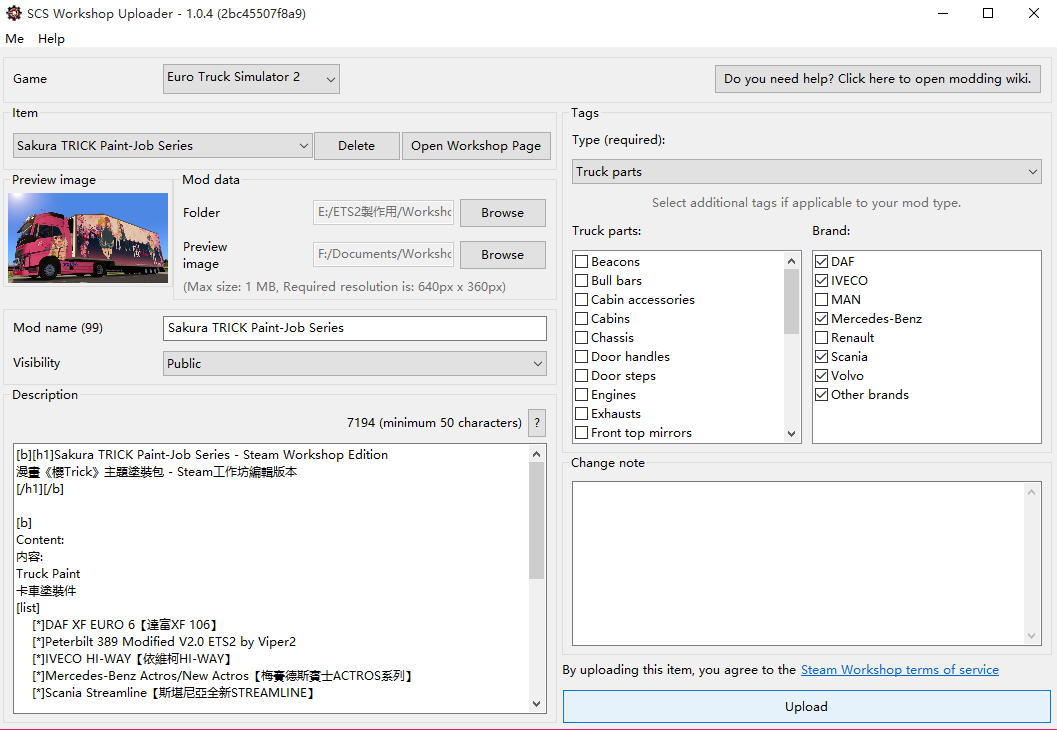Uncheck the Volvo brand checkbox
1057x730 pixels.
pos(822,375)
